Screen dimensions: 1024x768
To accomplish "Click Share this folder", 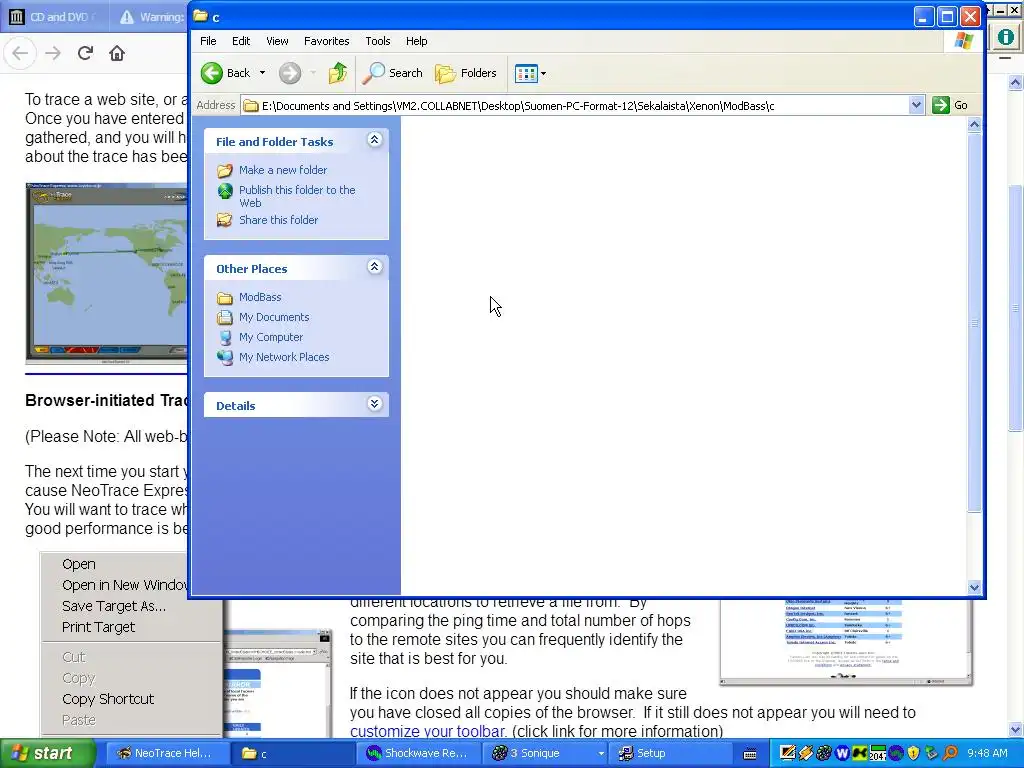I will (x=278, y=220).
